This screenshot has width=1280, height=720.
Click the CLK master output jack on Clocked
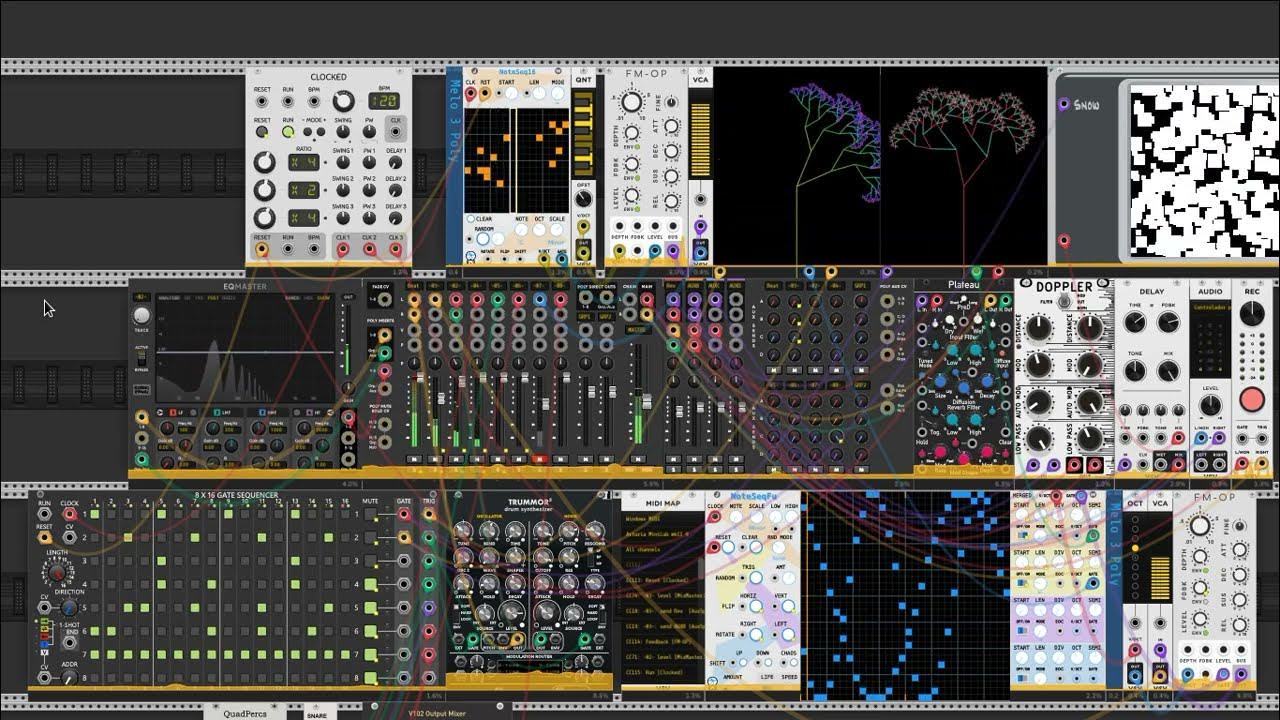[x=396, y=132]
